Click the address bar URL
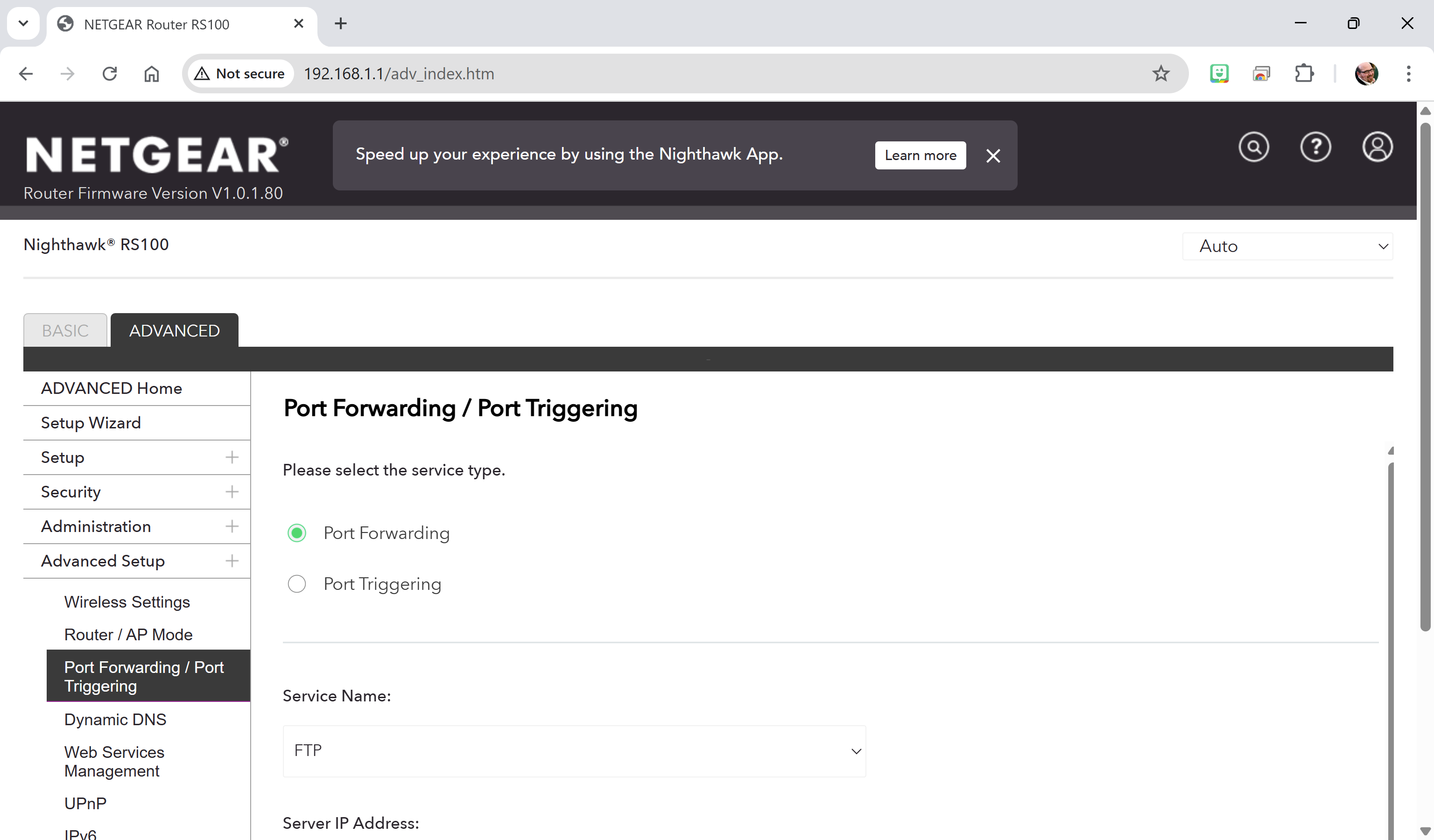The width and height of the screenshot is (1434, 840). tap(398, 73)
